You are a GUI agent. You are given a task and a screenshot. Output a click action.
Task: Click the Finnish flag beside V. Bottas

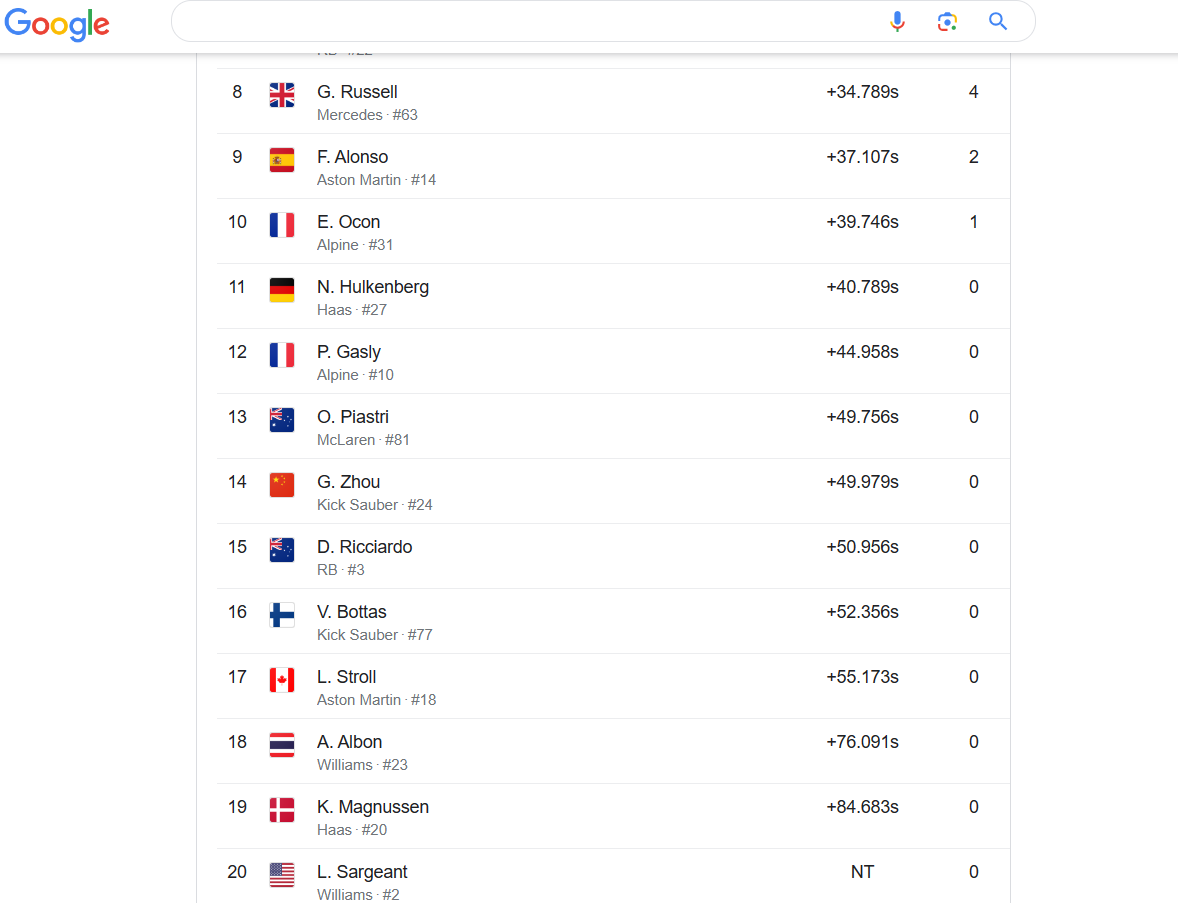(x=282, y=615)
